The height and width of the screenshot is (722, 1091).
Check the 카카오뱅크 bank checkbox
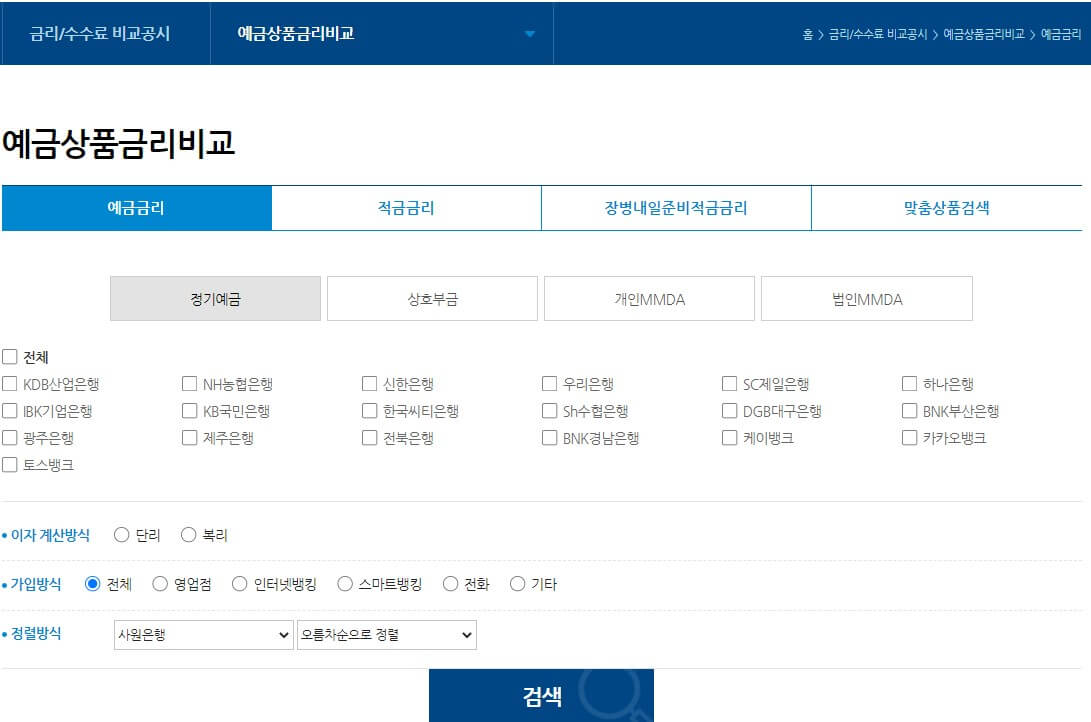click(x=909, y=437)
